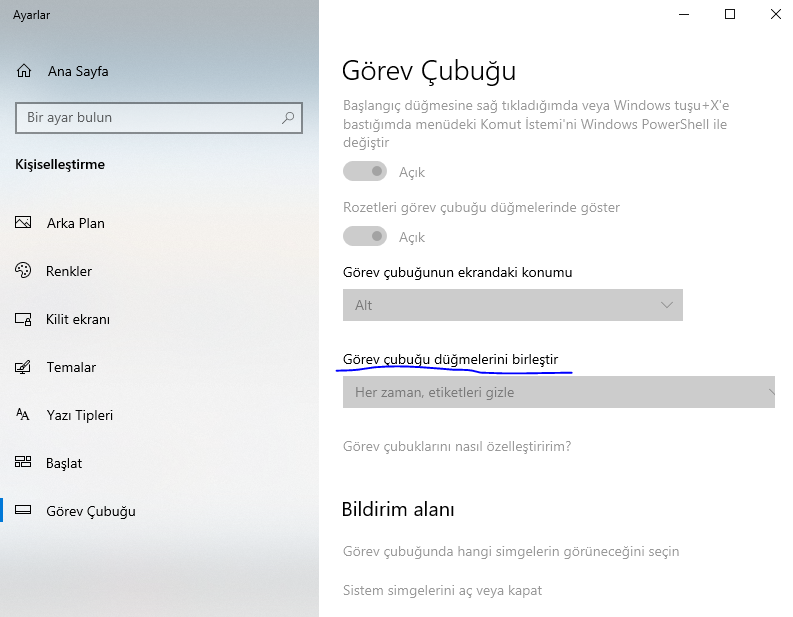Click the Kilit ekranı lock icon
The height and width of the screenshot is (617, 793).
[x=23, y=319]
